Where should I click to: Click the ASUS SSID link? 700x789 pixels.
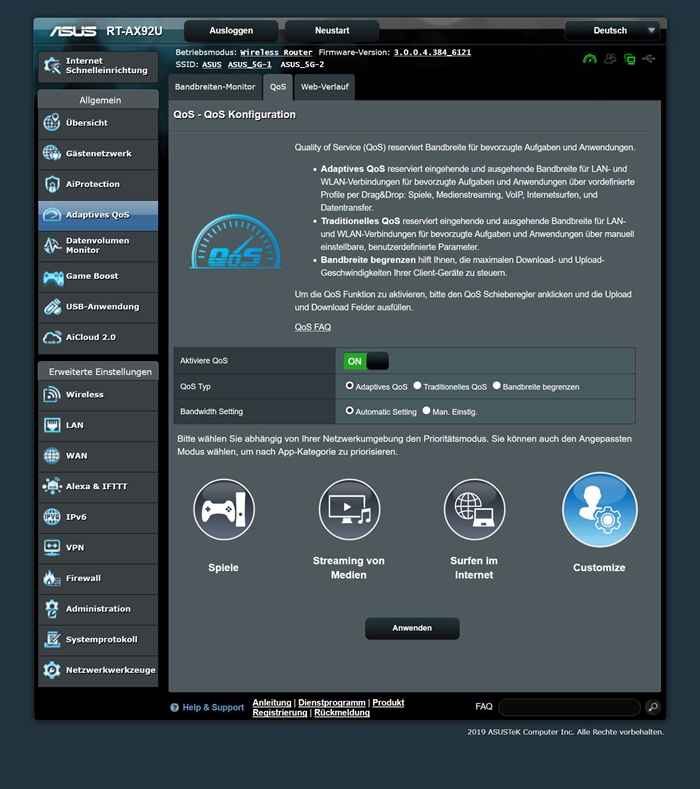point(211,64)
